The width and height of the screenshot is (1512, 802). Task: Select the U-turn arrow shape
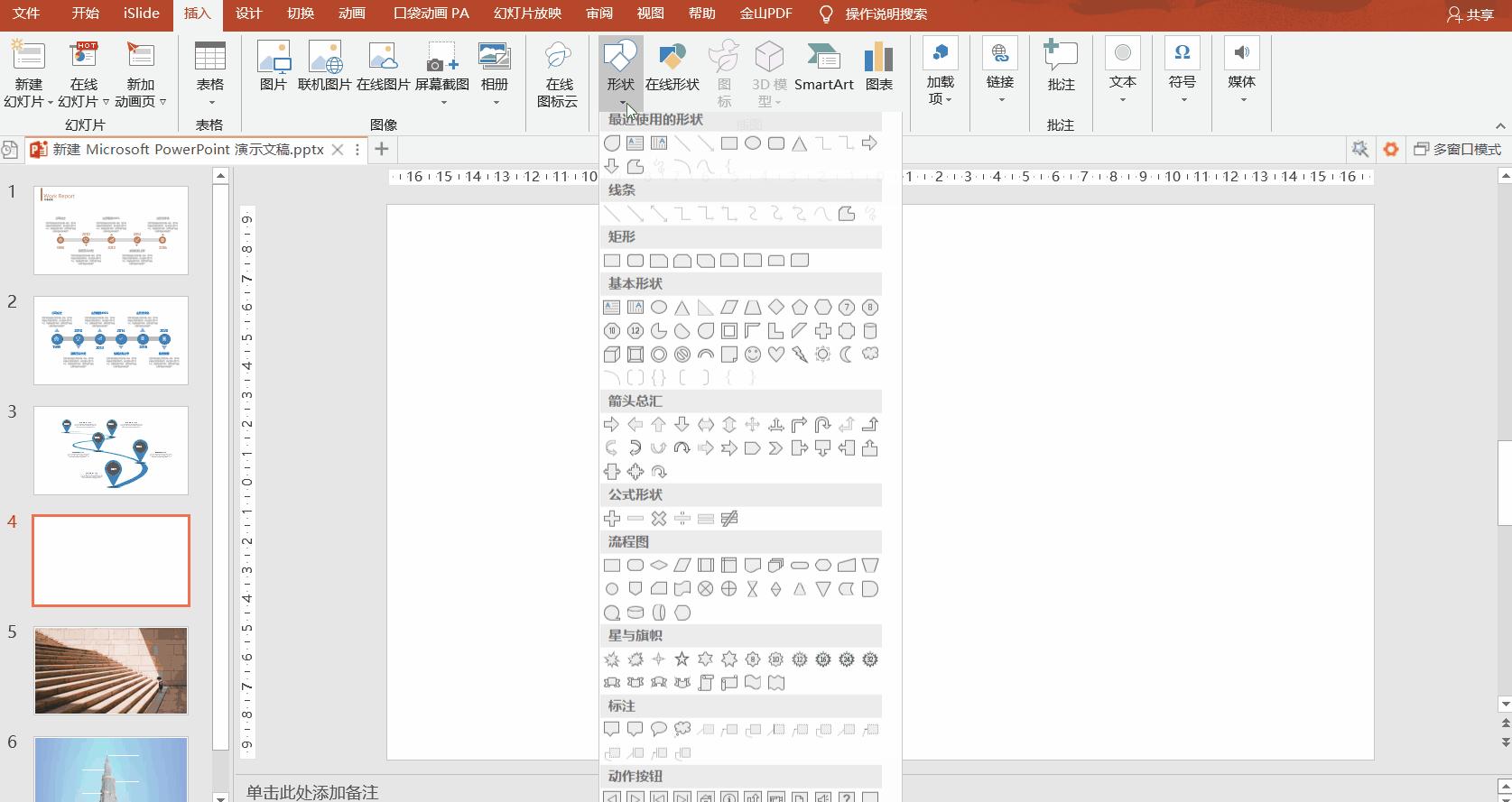tap(822, 425)
